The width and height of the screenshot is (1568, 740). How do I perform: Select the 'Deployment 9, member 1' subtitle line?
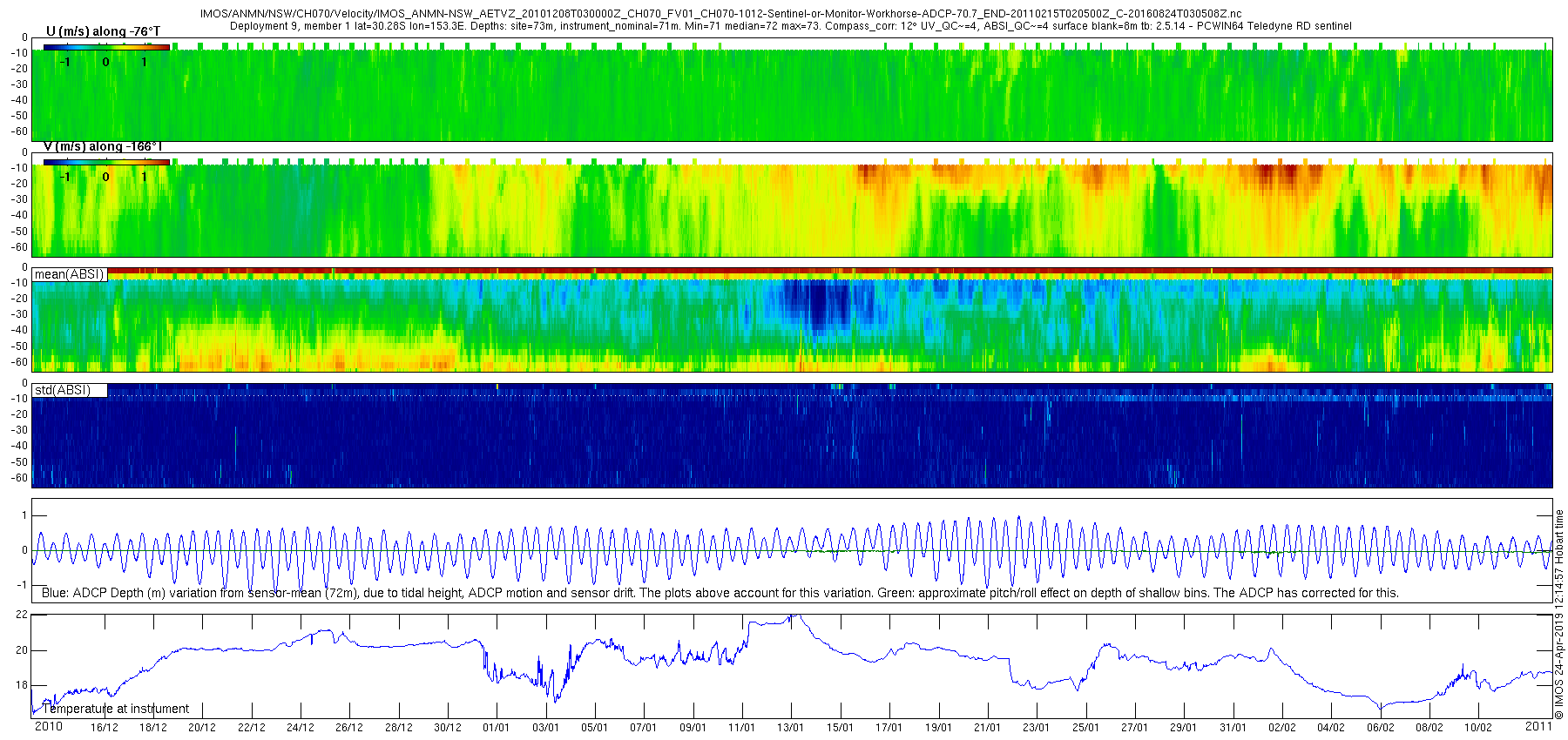[791, 26]
